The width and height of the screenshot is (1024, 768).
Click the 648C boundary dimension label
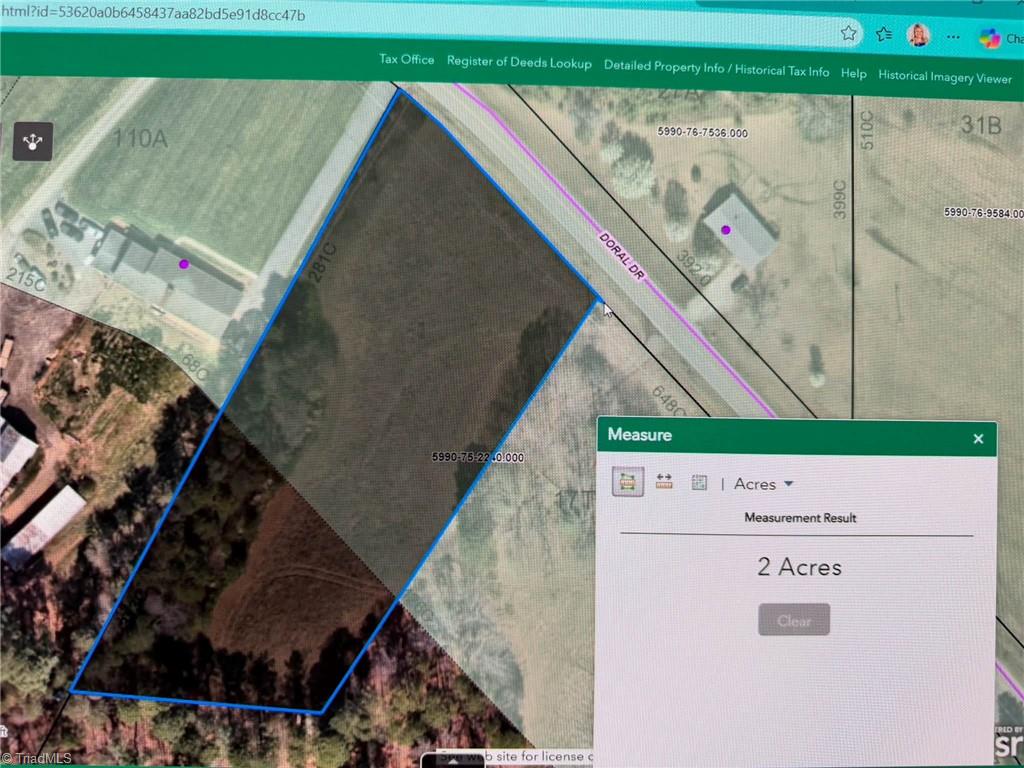pyautogui.click(x=669, y=401)
